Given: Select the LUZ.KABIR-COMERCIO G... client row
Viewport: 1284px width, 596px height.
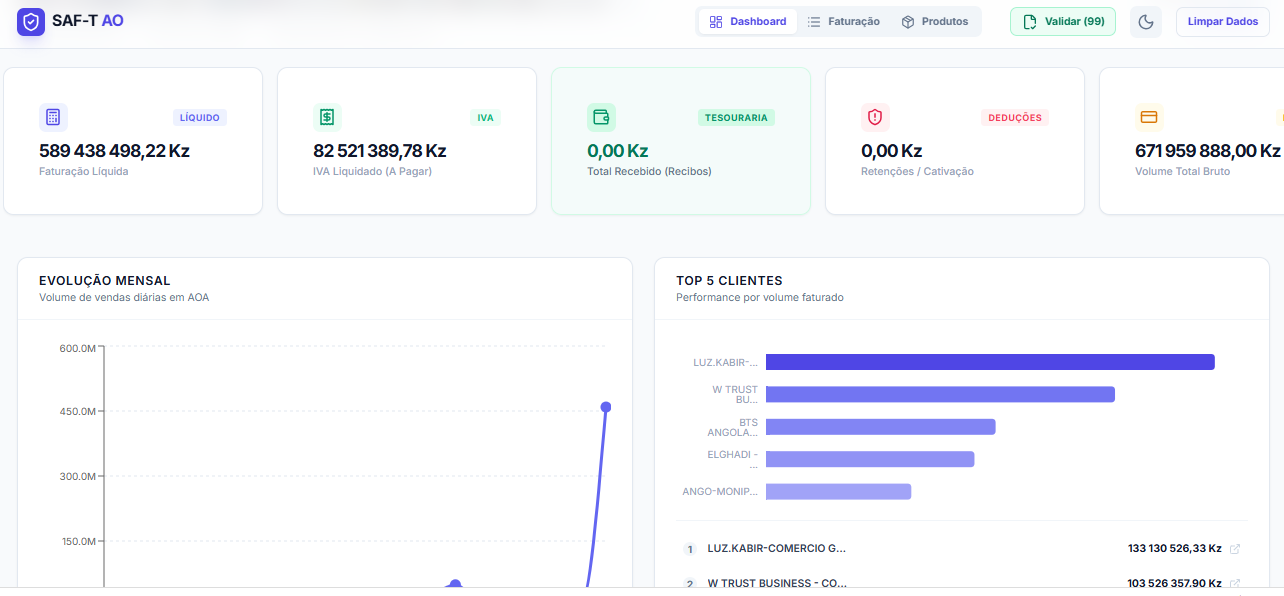Looking at the screenshot, I should [x=776, y=549].
